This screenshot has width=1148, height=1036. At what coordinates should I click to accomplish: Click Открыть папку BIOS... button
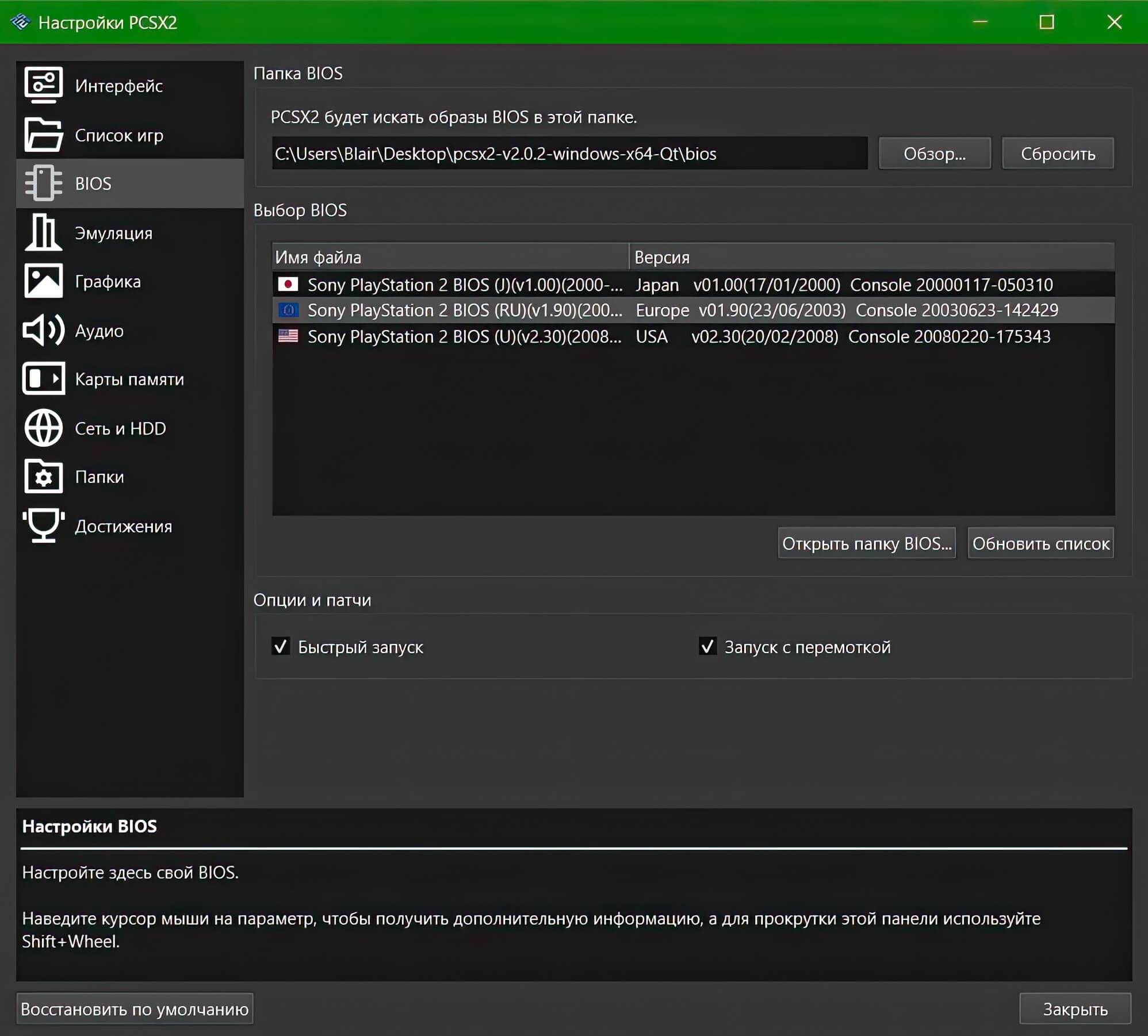[867, 543]
